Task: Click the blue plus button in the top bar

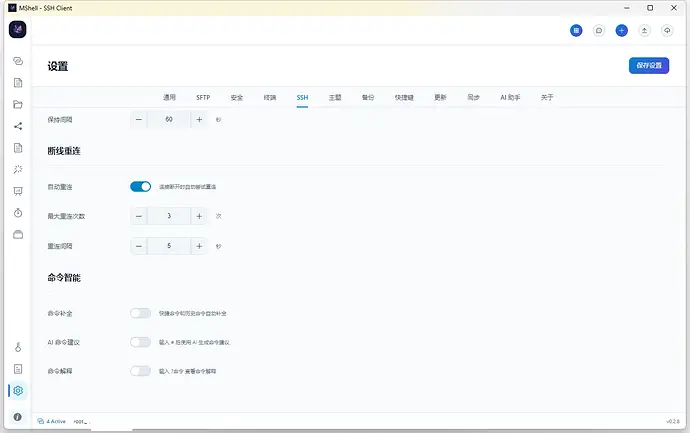Action: click(x=621, y=30)
